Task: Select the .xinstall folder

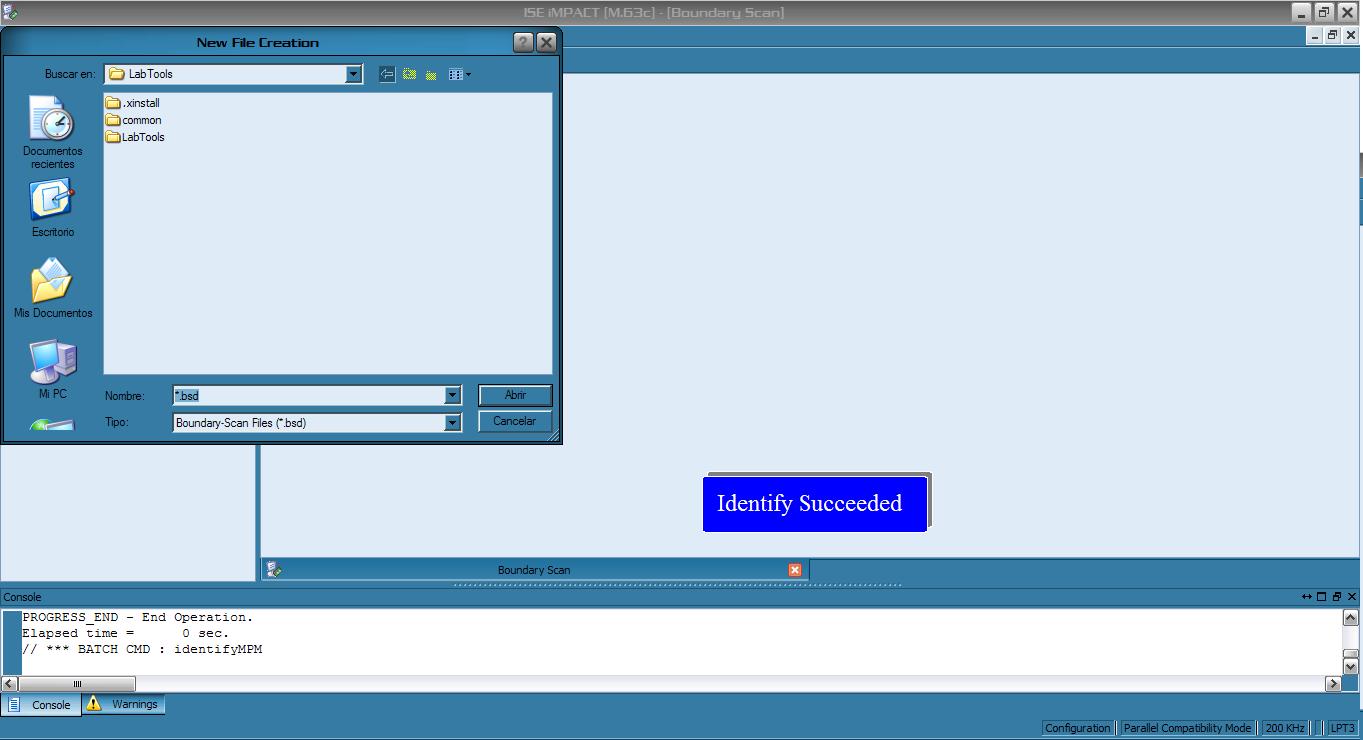Action: pos(133,103)
